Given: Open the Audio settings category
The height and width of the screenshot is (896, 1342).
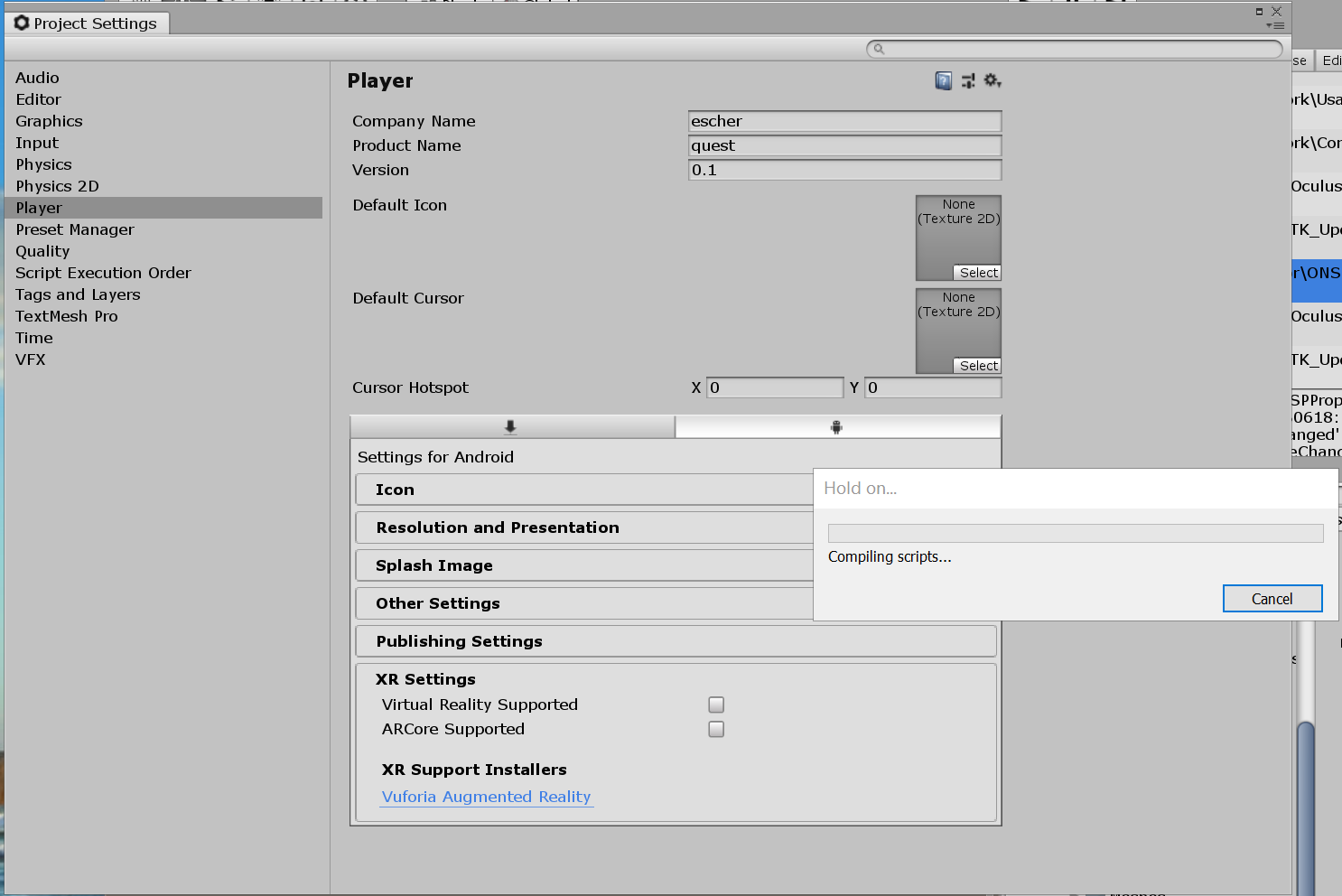Looking at the screenshot, I should (163, 78).
